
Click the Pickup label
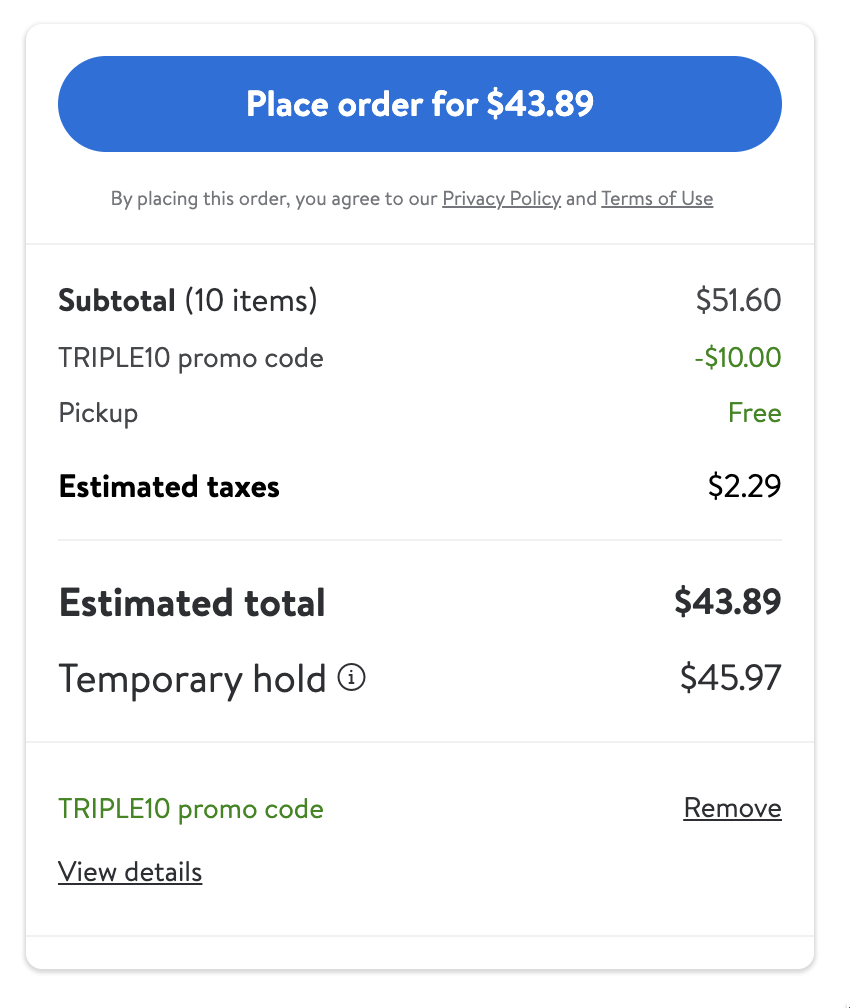pyautogui.click(x=98, y=413)
